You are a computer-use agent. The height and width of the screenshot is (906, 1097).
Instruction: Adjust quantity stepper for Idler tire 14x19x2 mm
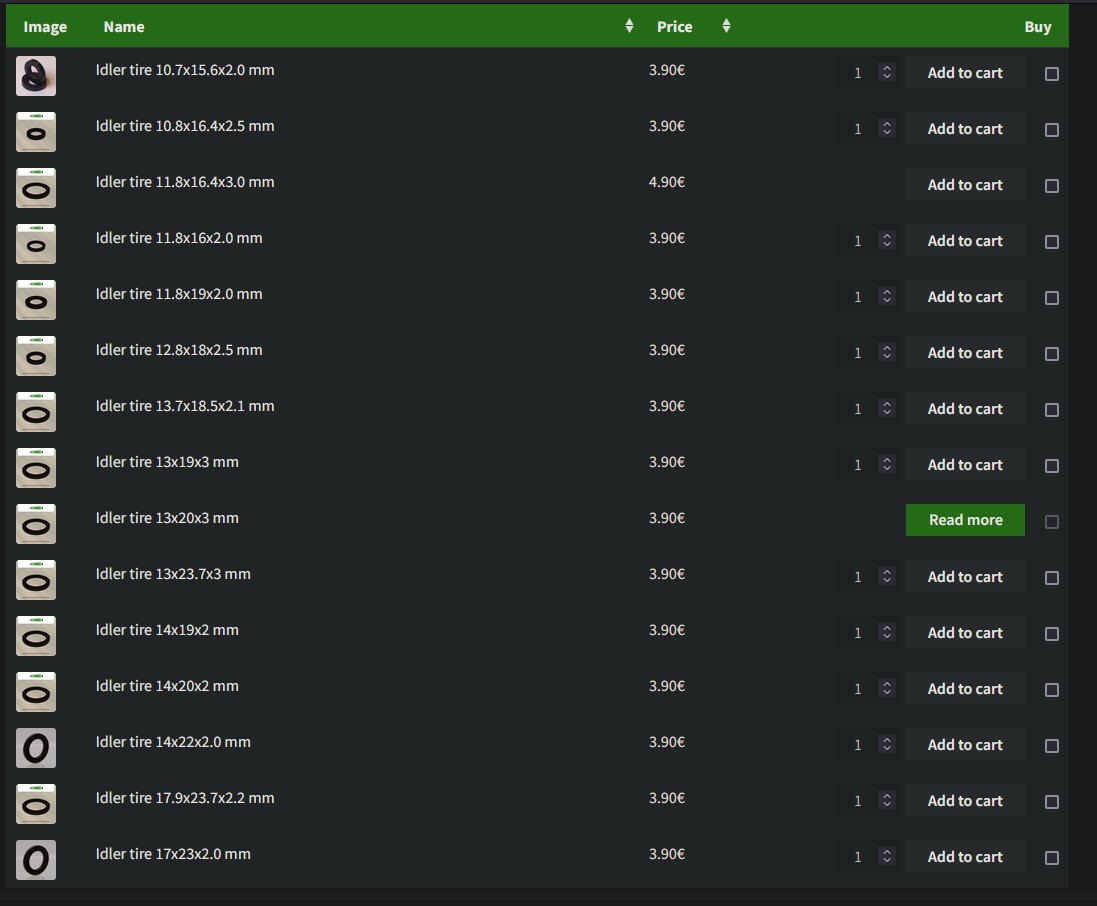[886, 632]
